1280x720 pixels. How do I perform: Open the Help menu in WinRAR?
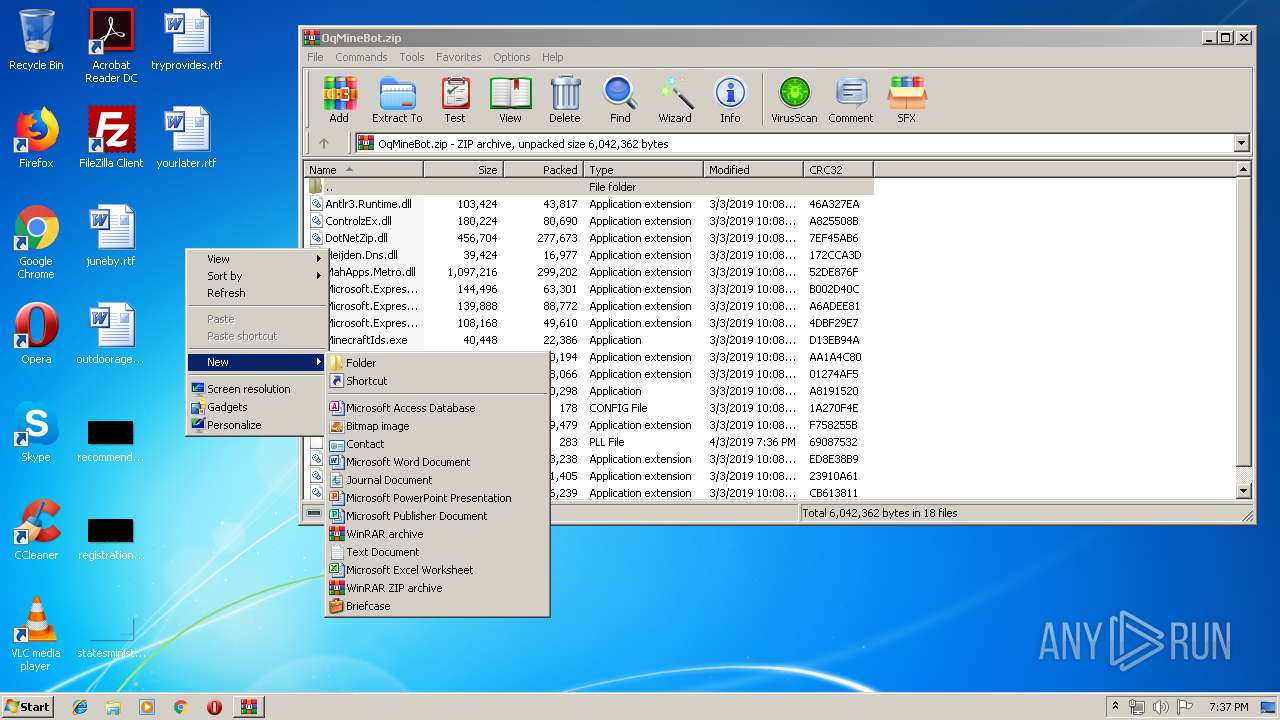point(553,57)
